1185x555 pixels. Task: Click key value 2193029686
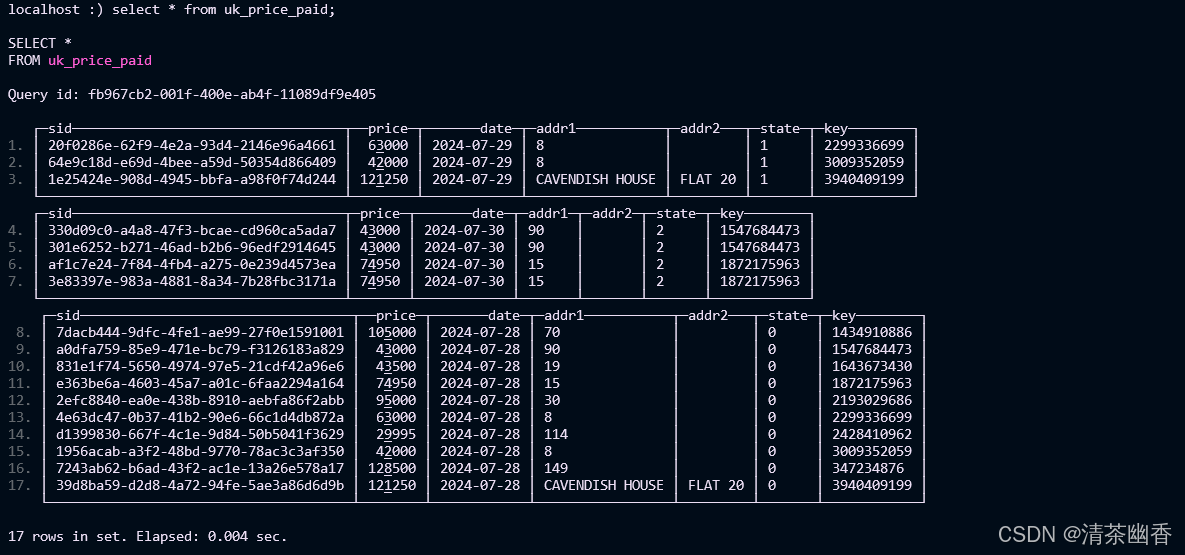point(872,400)
